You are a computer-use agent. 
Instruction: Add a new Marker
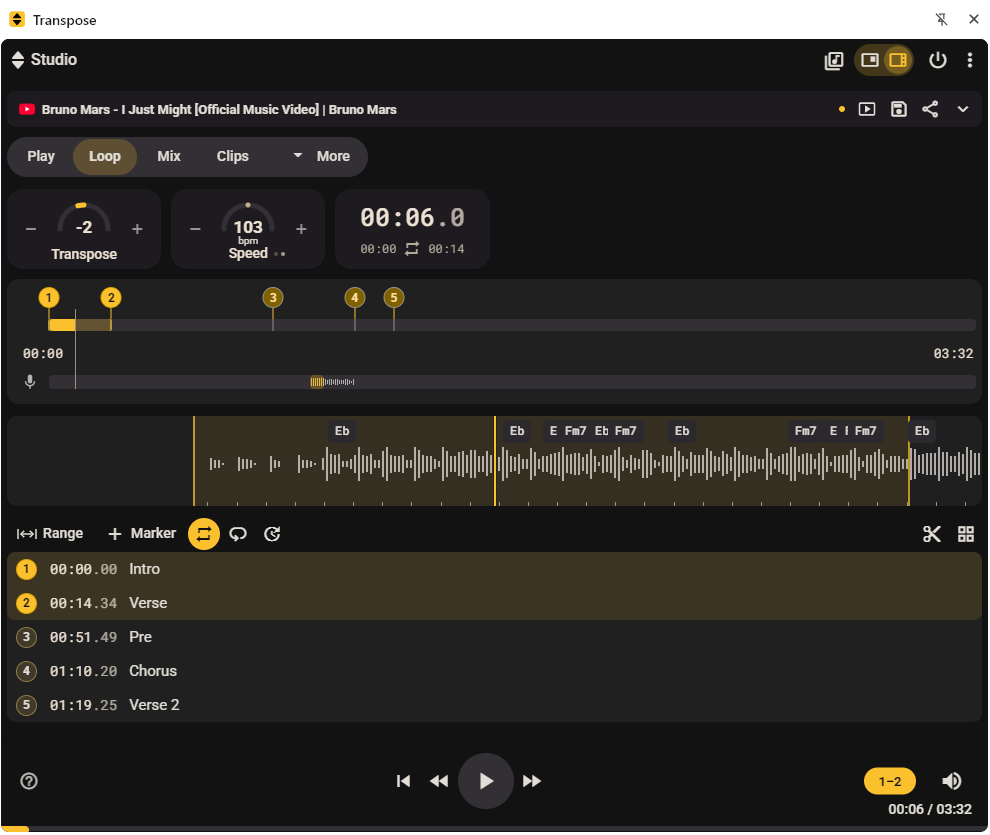point(142,534)
